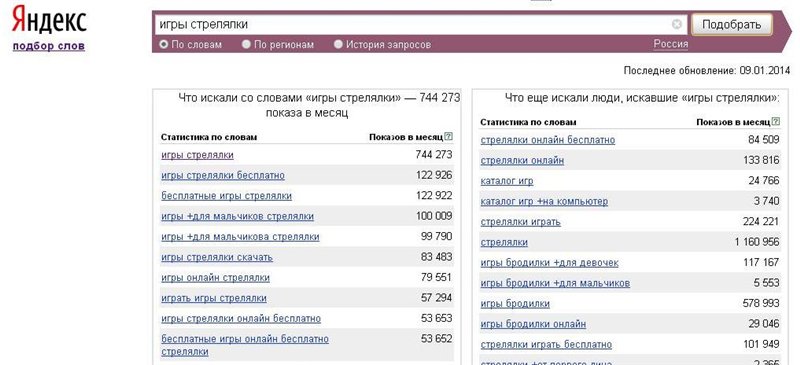Open каталог игр +на компьютер link

pyautogui.click(x=544, y=201)
